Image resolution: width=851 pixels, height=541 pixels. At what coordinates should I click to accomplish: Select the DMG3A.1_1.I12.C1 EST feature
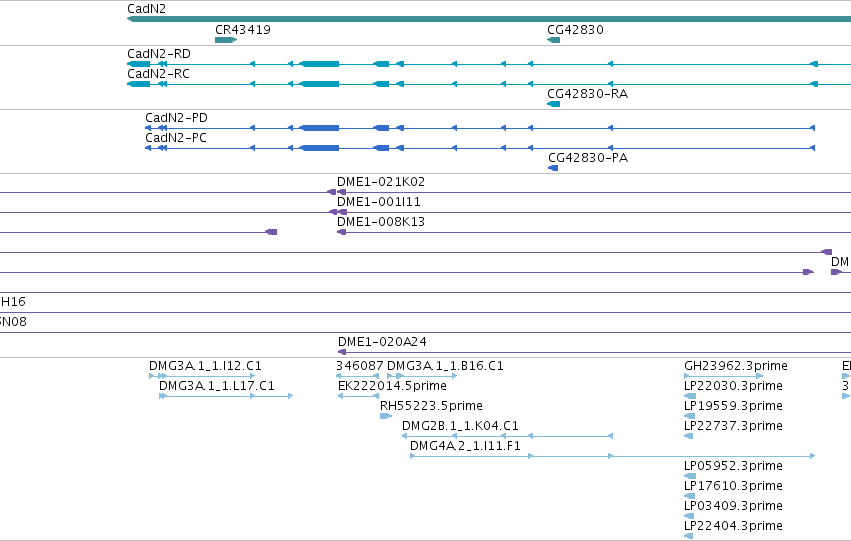202,375
